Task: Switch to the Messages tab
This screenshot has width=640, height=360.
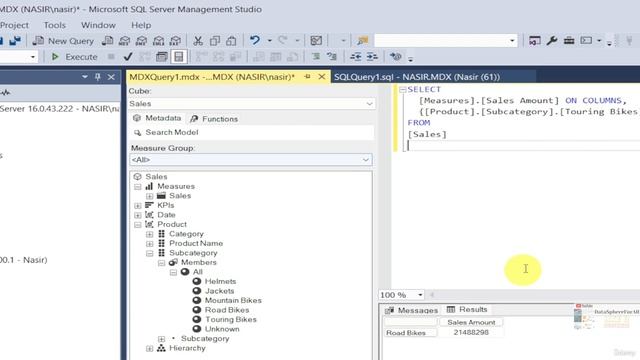Action: coord(411,310)
